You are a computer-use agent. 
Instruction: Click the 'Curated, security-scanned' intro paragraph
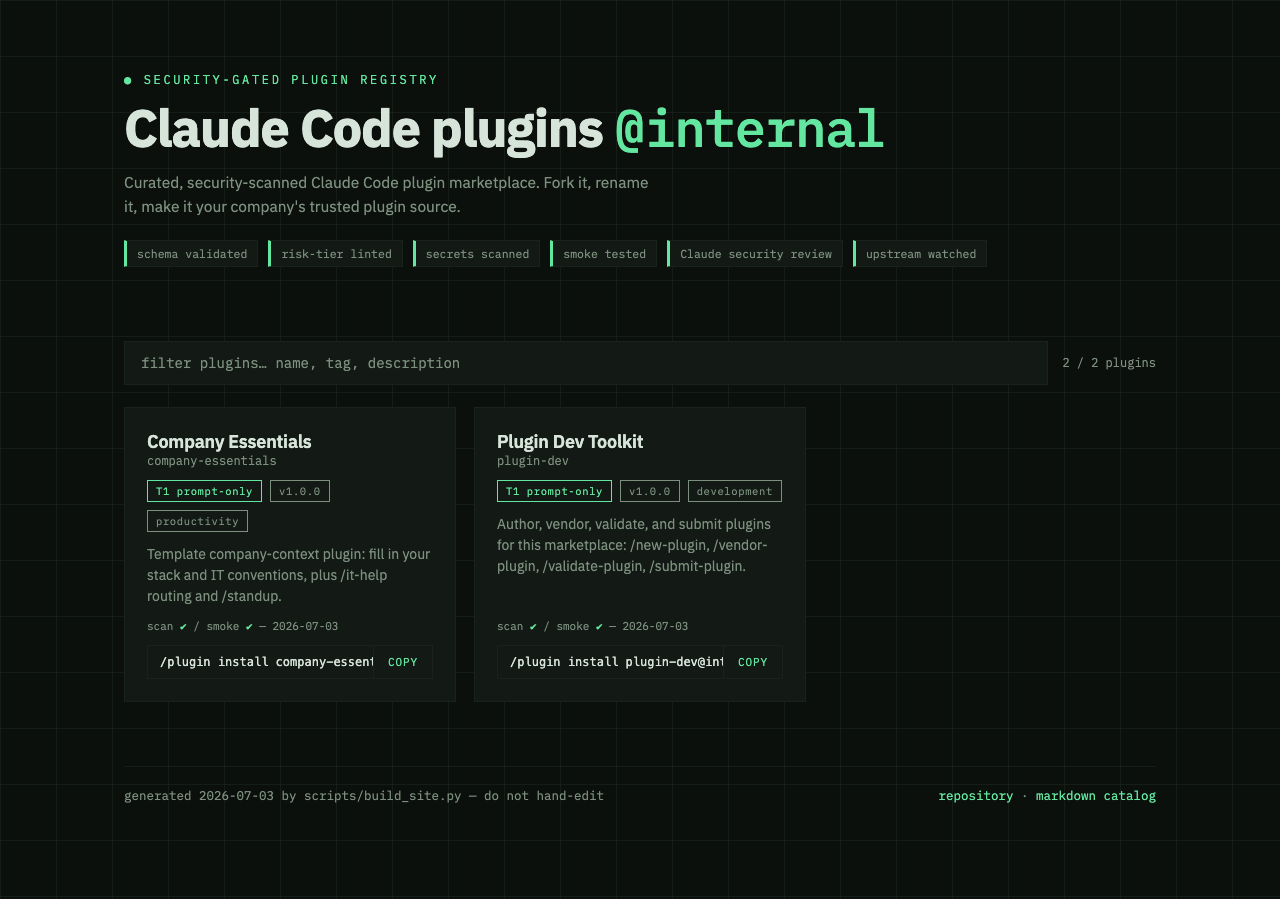386,195
